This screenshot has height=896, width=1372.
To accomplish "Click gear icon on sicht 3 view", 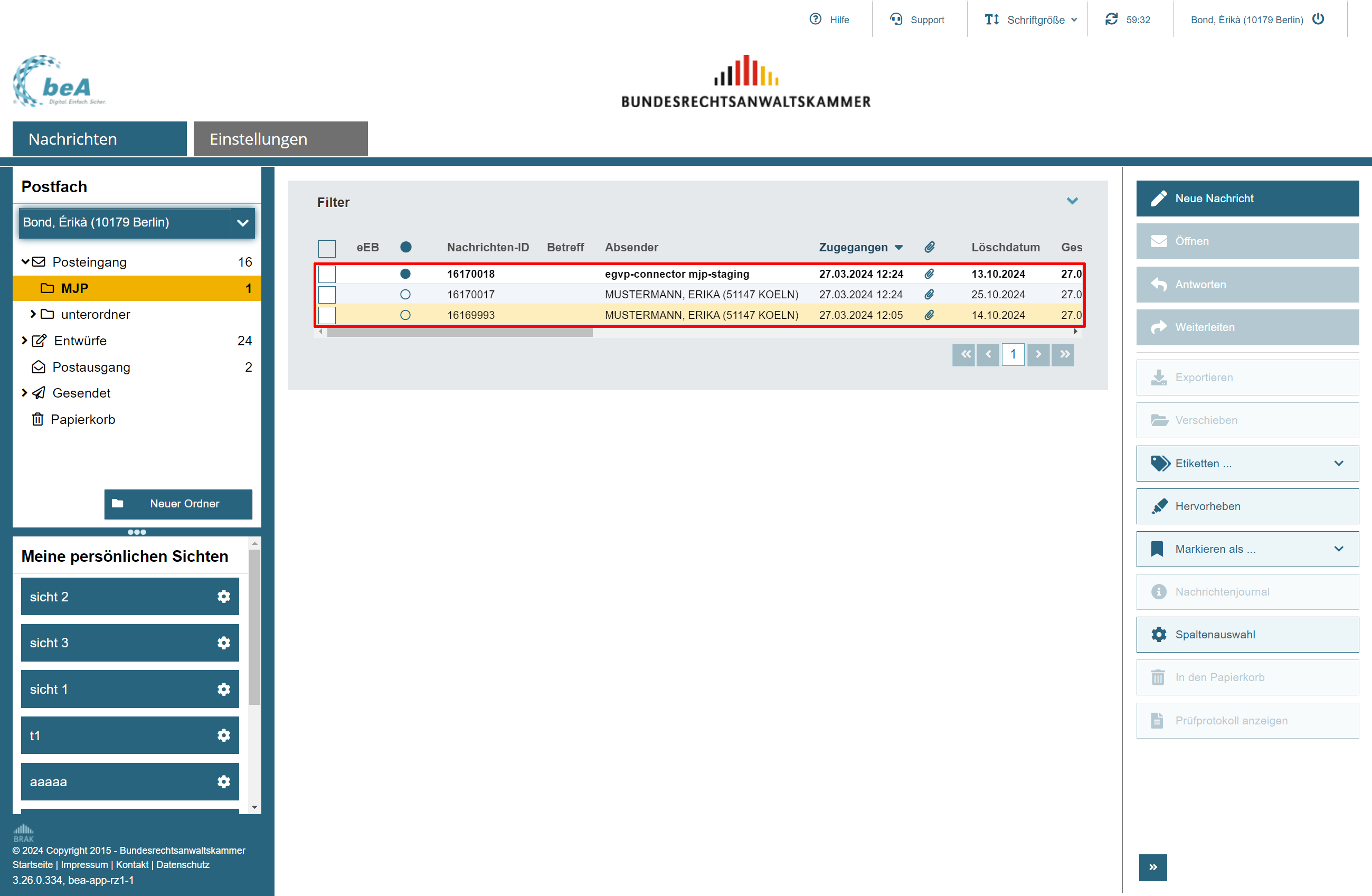I will (x=224, y=643).
